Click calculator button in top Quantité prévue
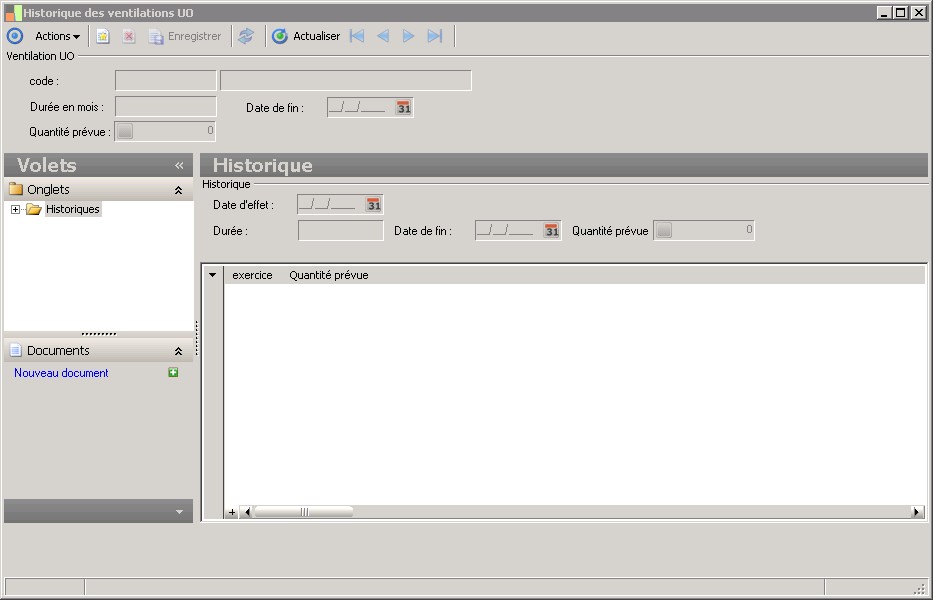933x600 pixels. [x=125, y=131]
